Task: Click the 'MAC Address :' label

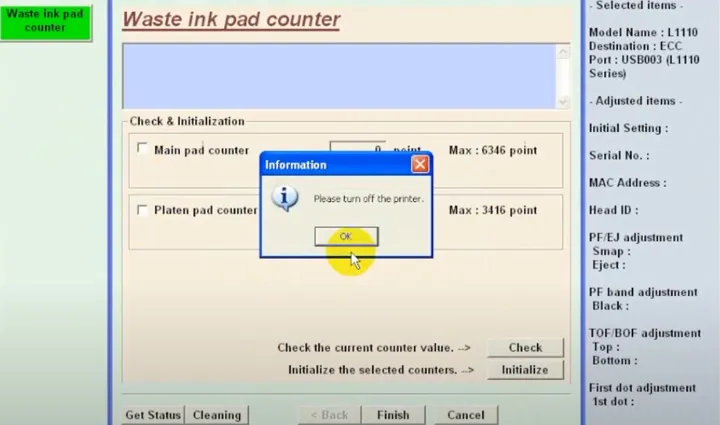Action: pyautogui.click(x=628, y=183)
